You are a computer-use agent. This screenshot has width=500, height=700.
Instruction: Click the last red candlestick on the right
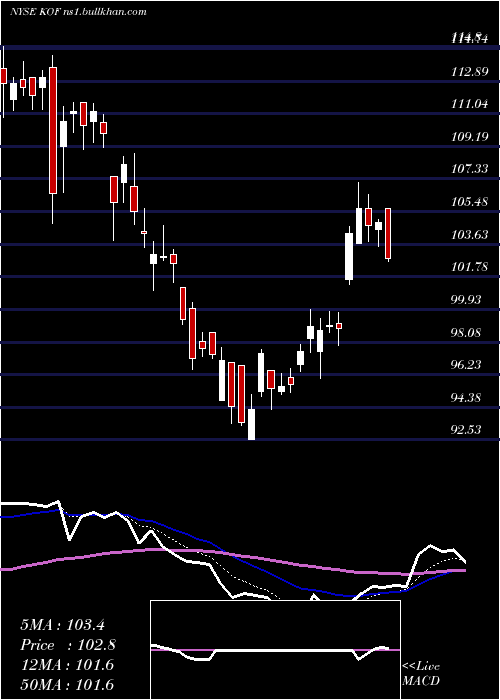tap(388, 233)
